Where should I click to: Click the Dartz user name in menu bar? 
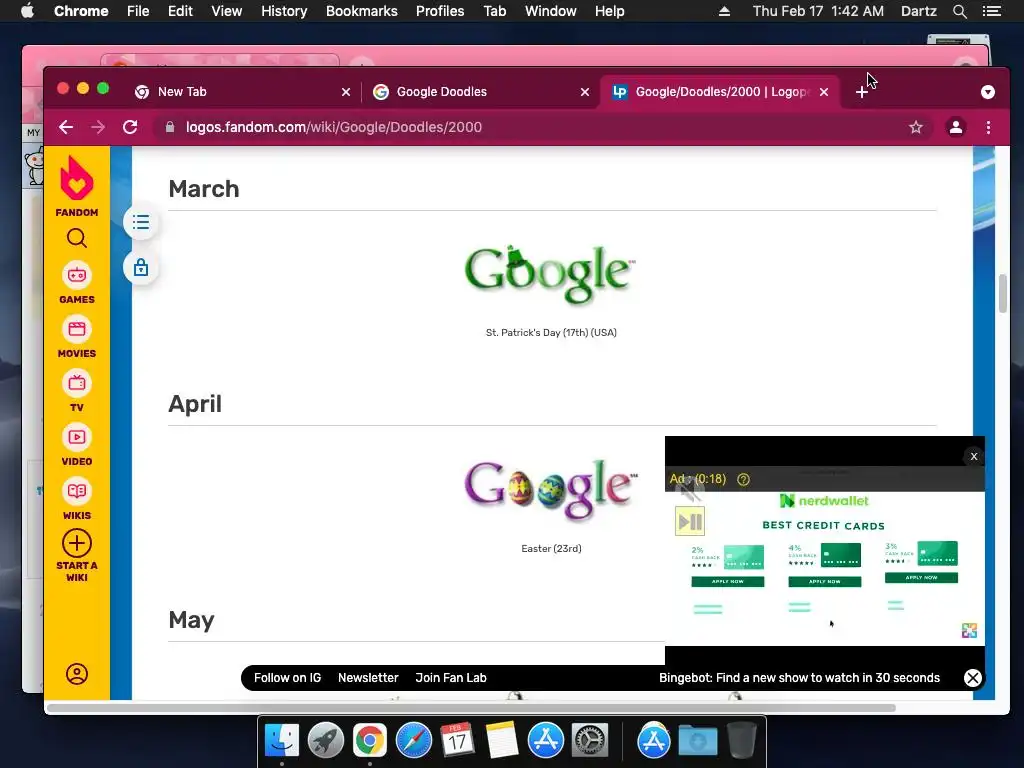tap(918, 11)
